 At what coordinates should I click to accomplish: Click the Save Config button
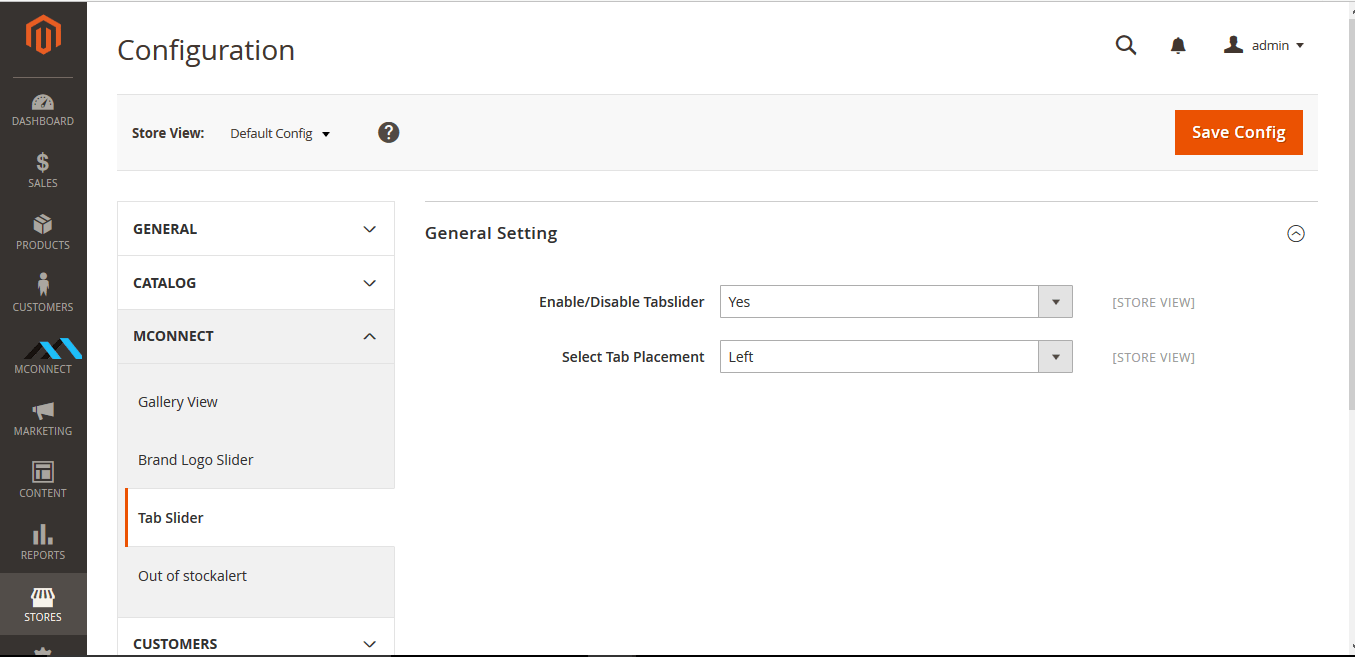click(x=1238, y=132)
